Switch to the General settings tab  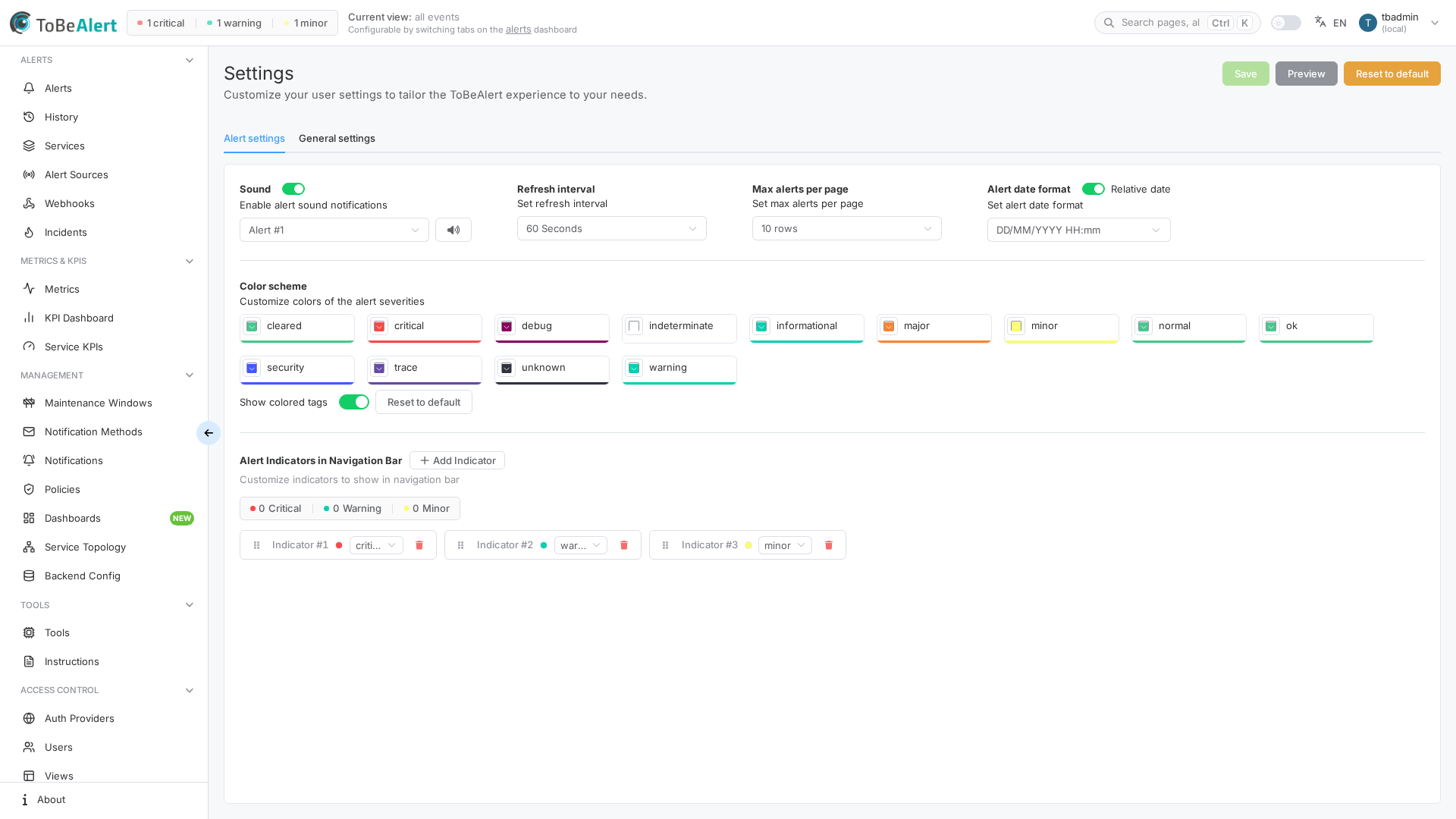[337, 138]
